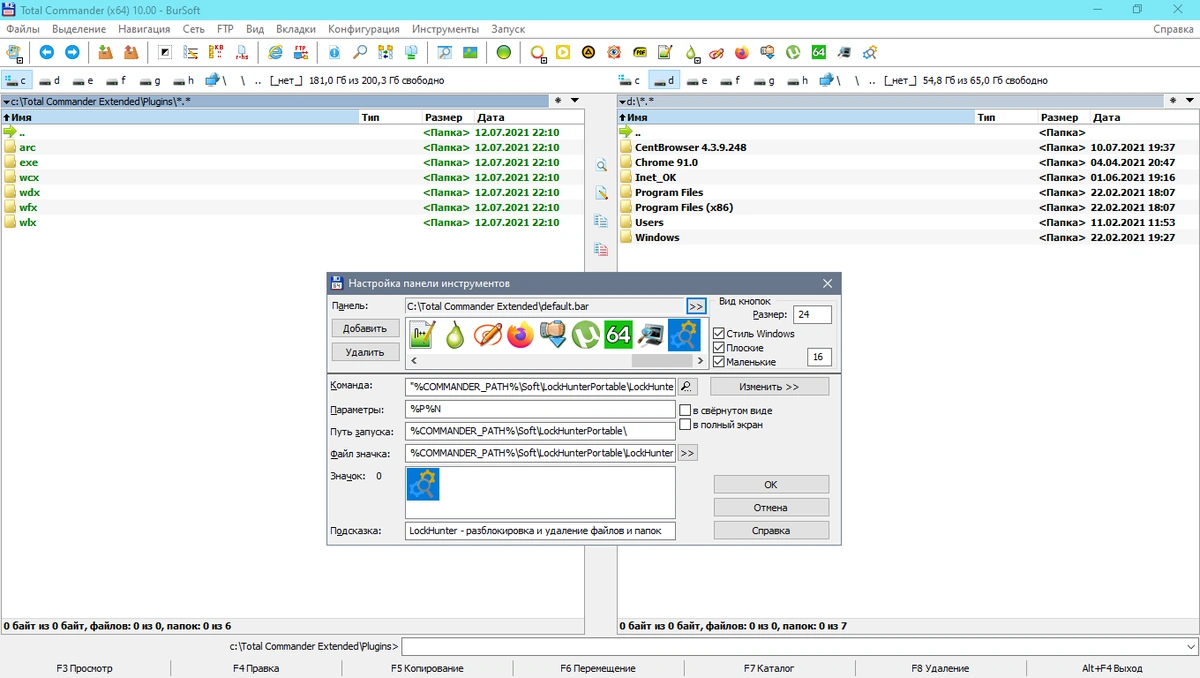Click the magnifier icon in the middle button strip

point(601,166)
